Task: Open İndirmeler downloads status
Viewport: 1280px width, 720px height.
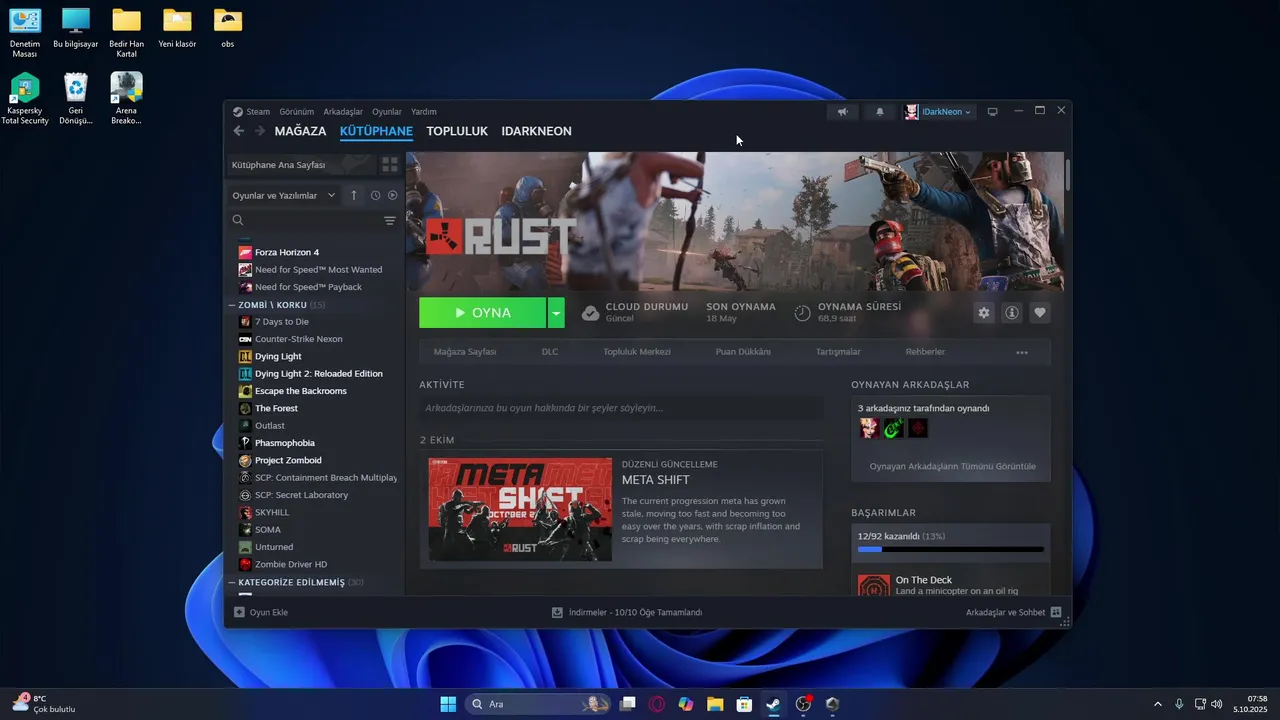Action: click(627, 612)
